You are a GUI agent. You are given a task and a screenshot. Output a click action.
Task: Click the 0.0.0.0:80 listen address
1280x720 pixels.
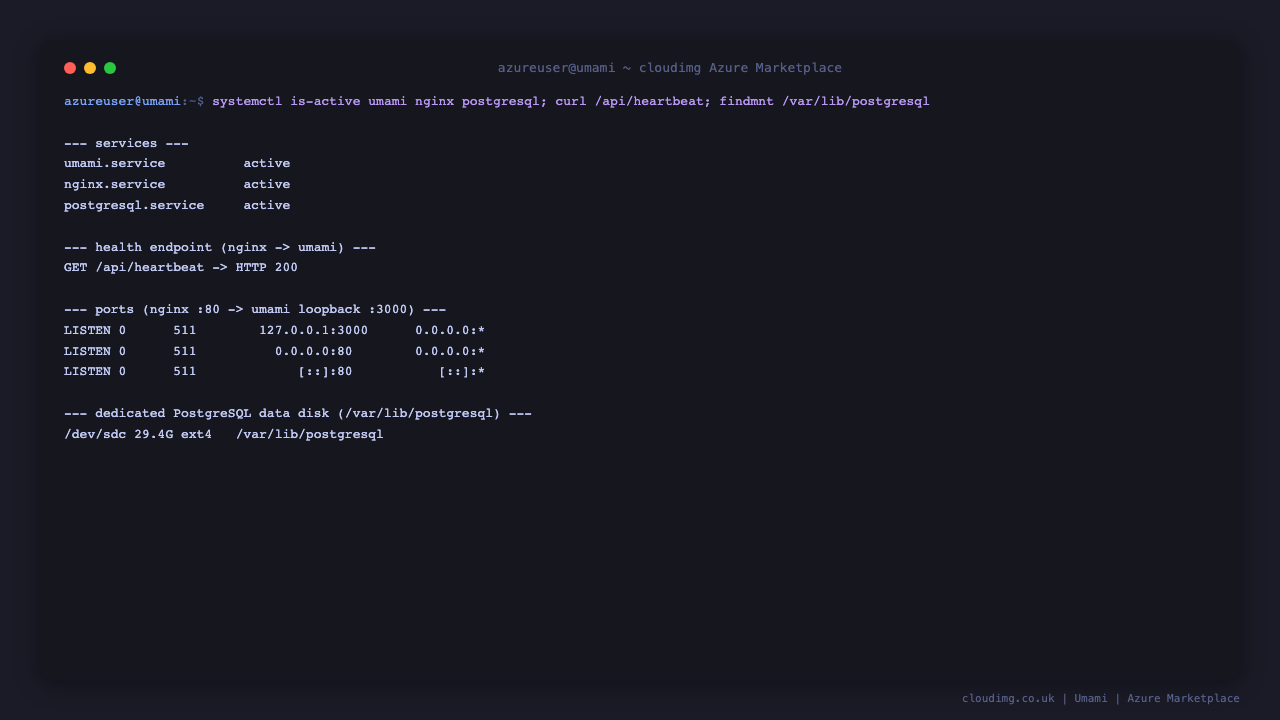tap(313, 351)
